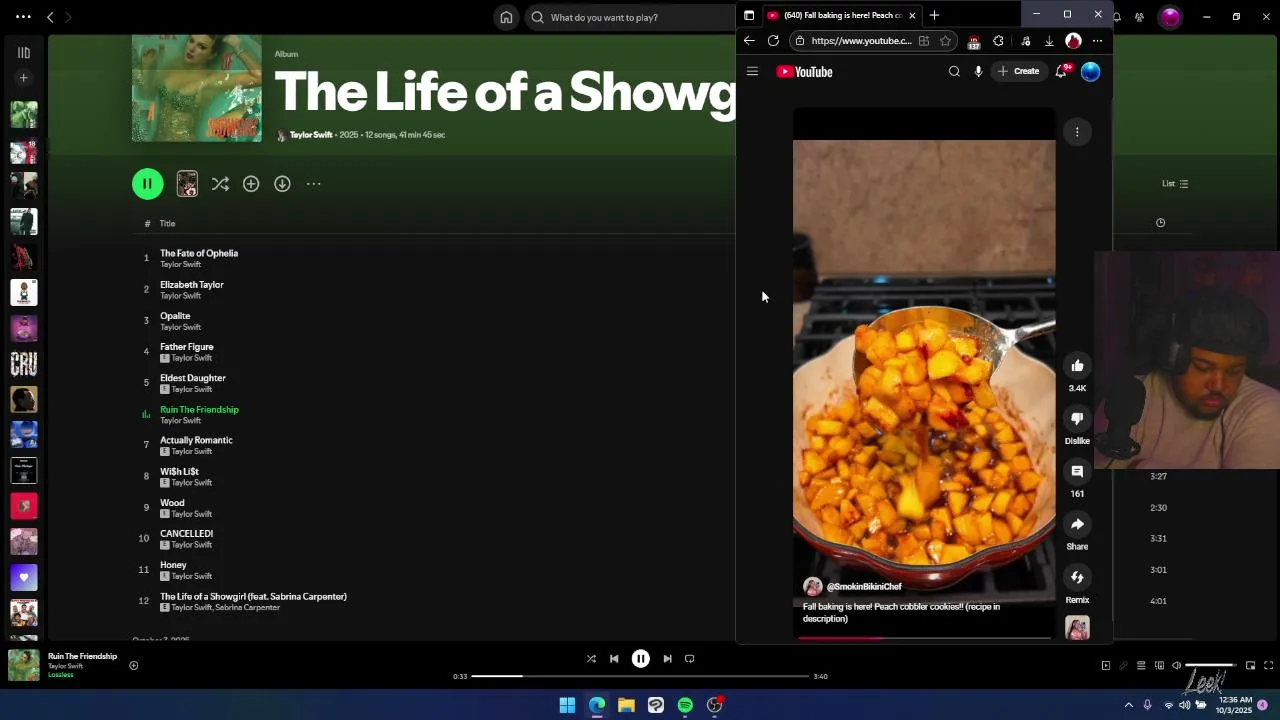The height and width of the screenshot is (720, 1280).
Task: Toggle shuffle in the bottom player bar
Action: [x=591, y=659]
